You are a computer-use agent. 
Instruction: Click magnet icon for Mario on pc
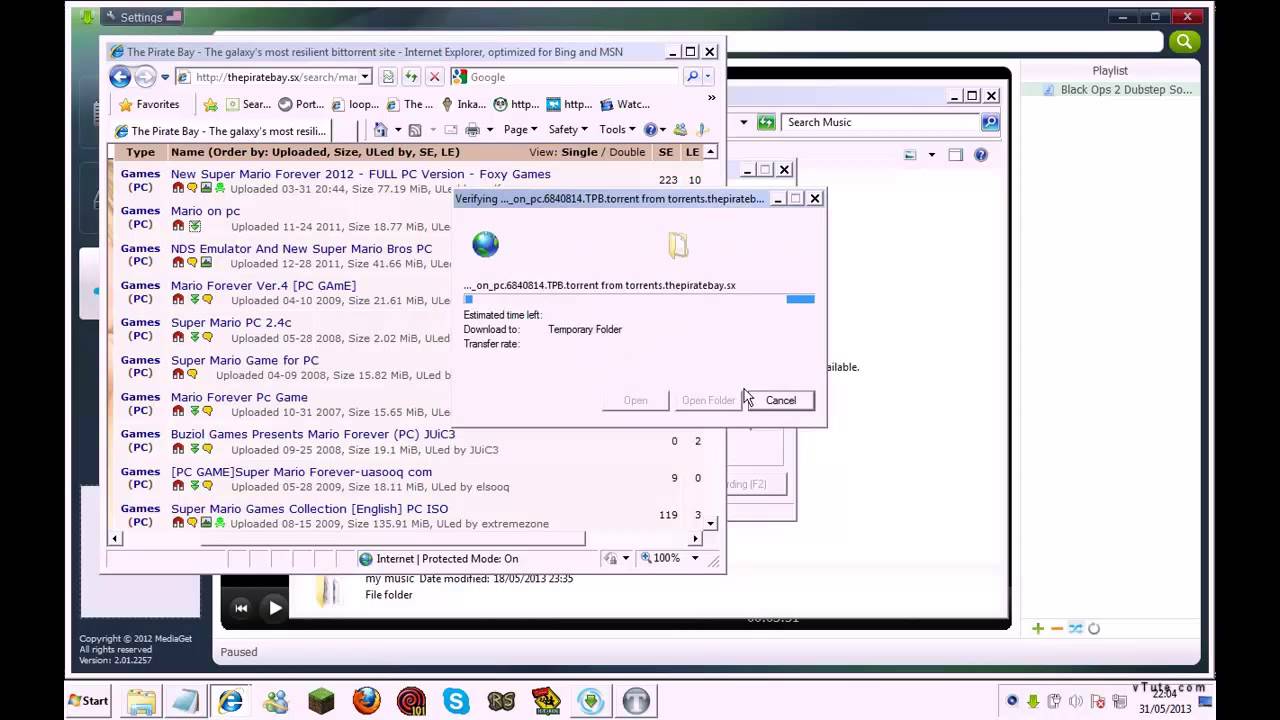[x=178, y=226]
